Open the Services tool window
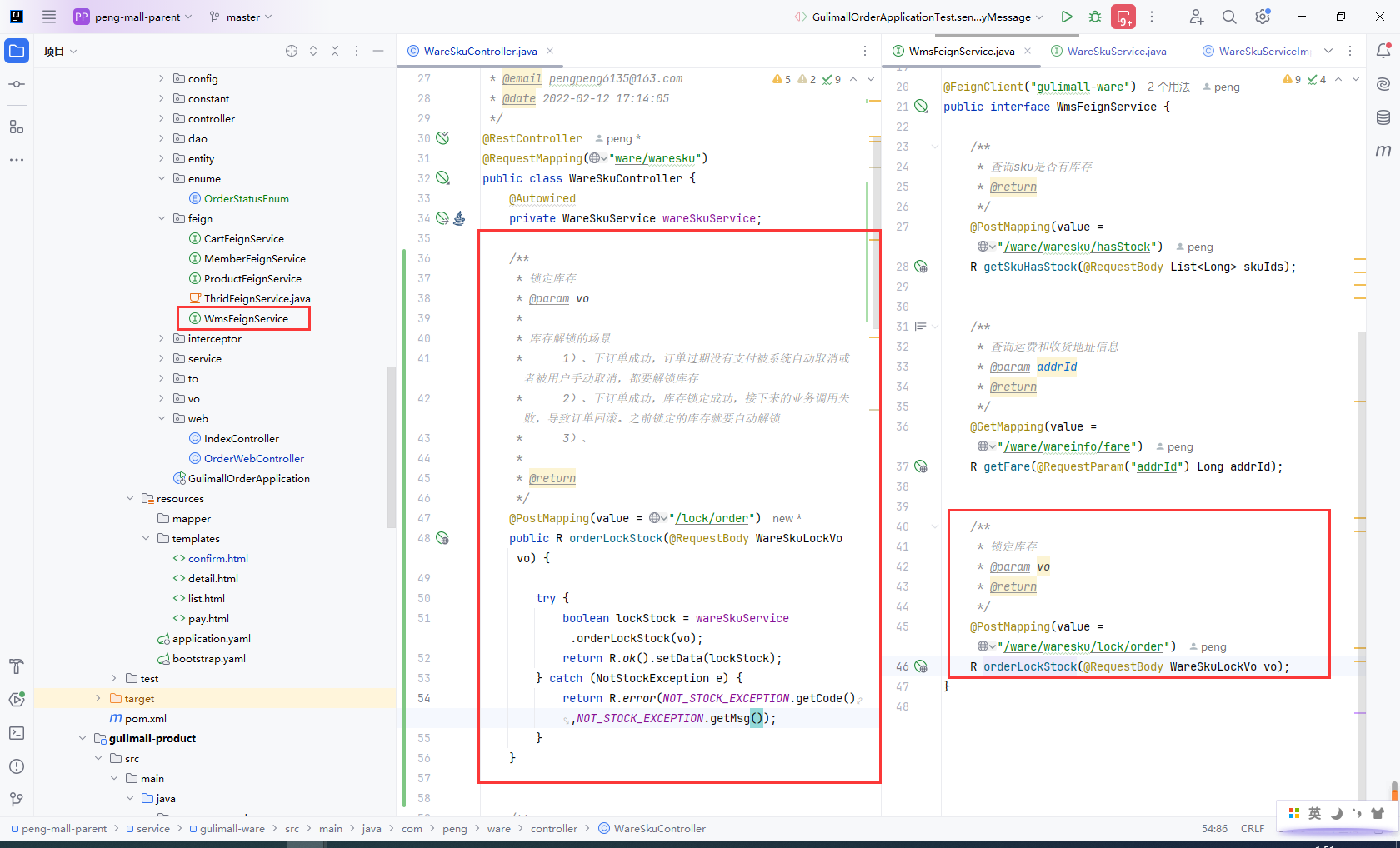The width and height of the screenshot is (1400, 848). point(17,700)
